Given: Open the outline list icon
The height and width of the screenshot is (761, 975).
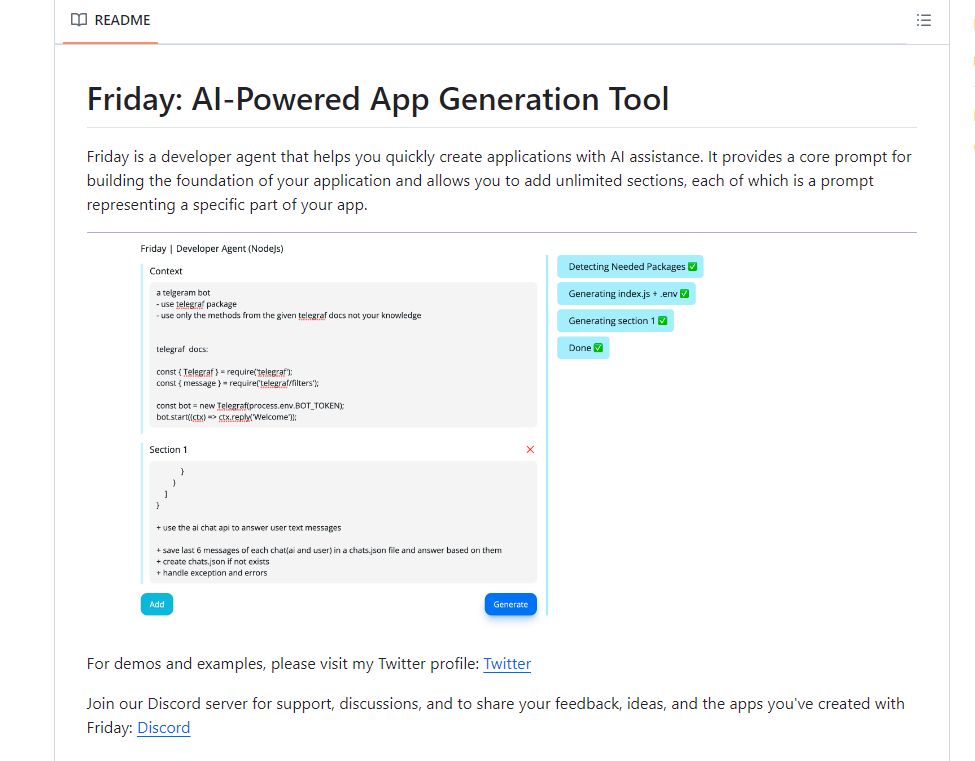Looking at the screenshot, I should click(923, 20).
